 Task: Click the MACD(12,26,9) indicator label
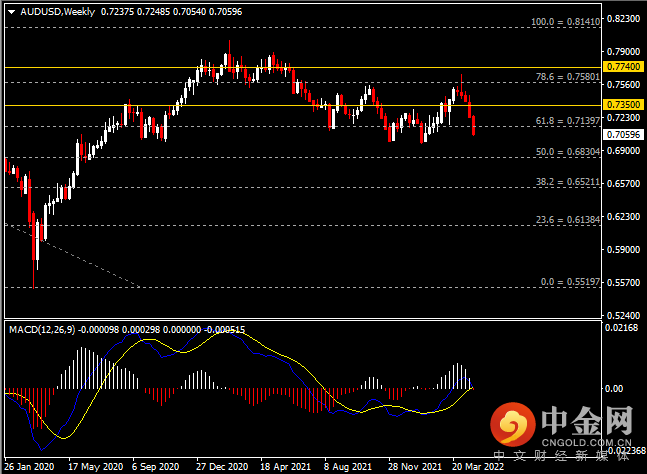(42, 330)
